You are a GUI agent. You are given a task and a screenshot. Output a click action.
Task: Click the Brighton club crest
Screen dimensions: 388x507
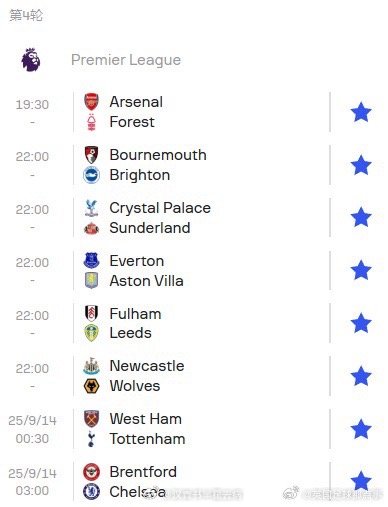click(x=91, y=175)
